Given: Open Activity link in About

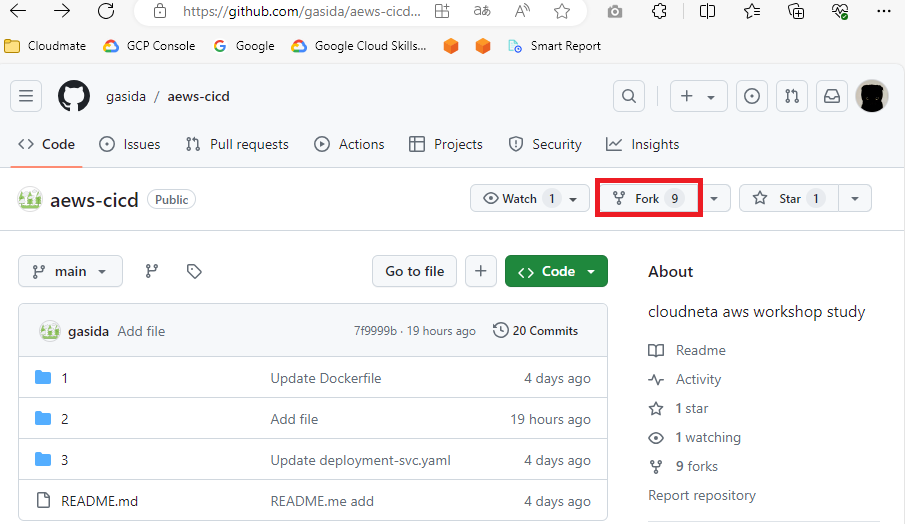Looking at the screenshot, I should (685, 380).
